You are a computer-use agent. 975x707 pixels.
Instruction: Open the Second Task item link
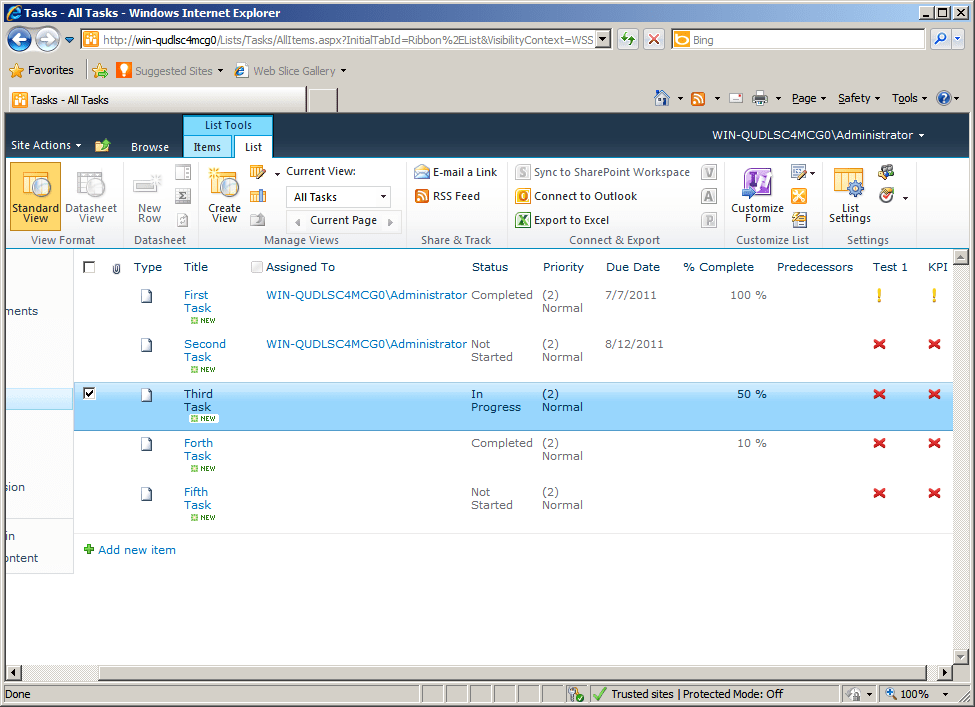click(x=205, y=351)
